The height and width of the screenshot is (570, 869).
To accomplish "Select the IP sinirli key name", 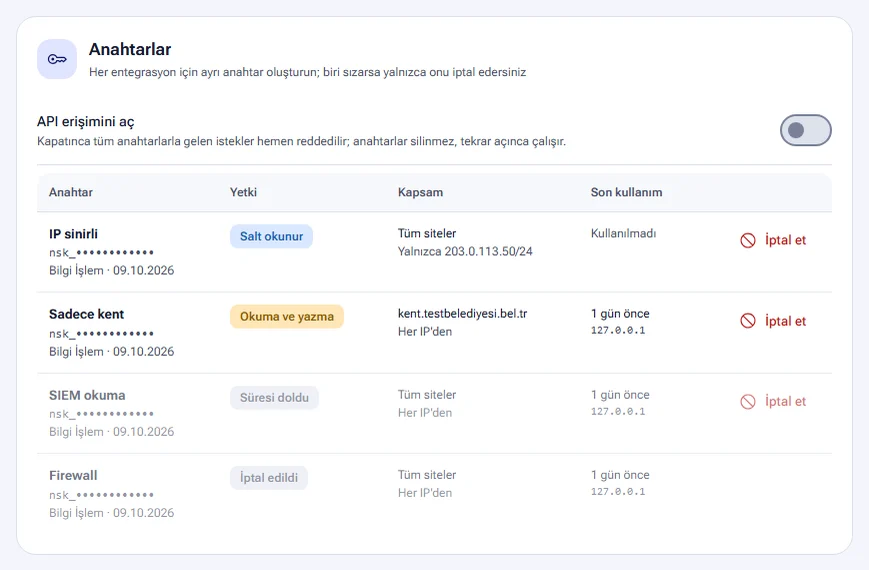I will pyautogui.click(x=73, y=234).
